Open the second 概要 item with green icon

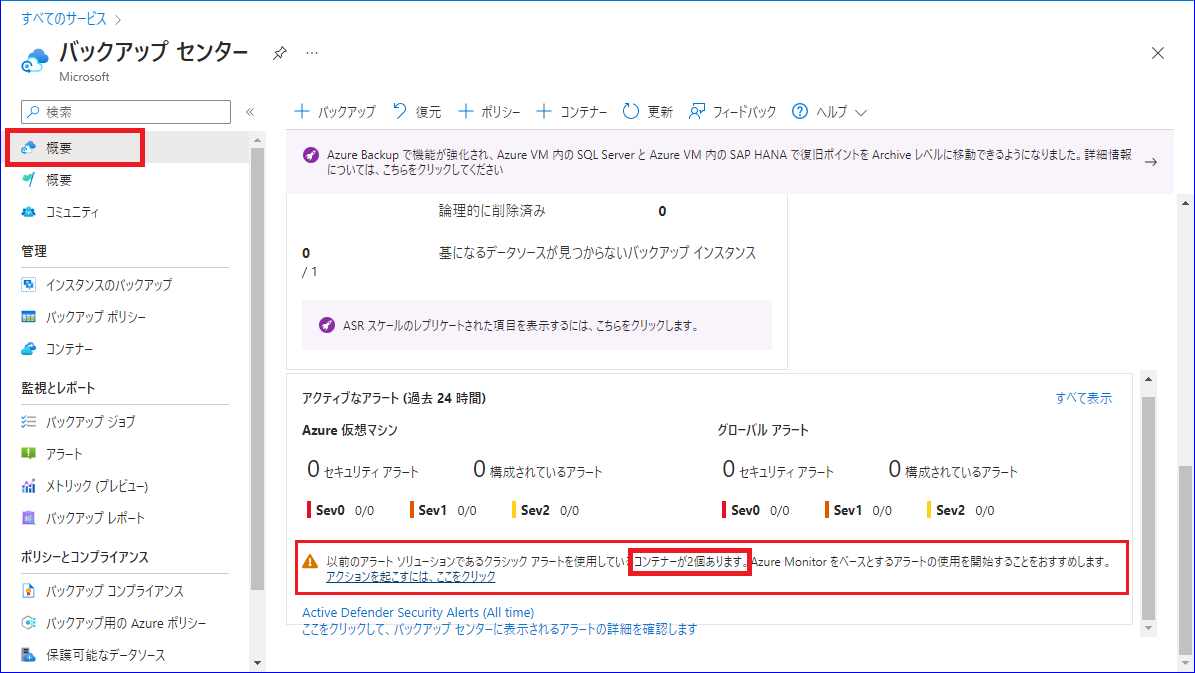tap(58, 180)
